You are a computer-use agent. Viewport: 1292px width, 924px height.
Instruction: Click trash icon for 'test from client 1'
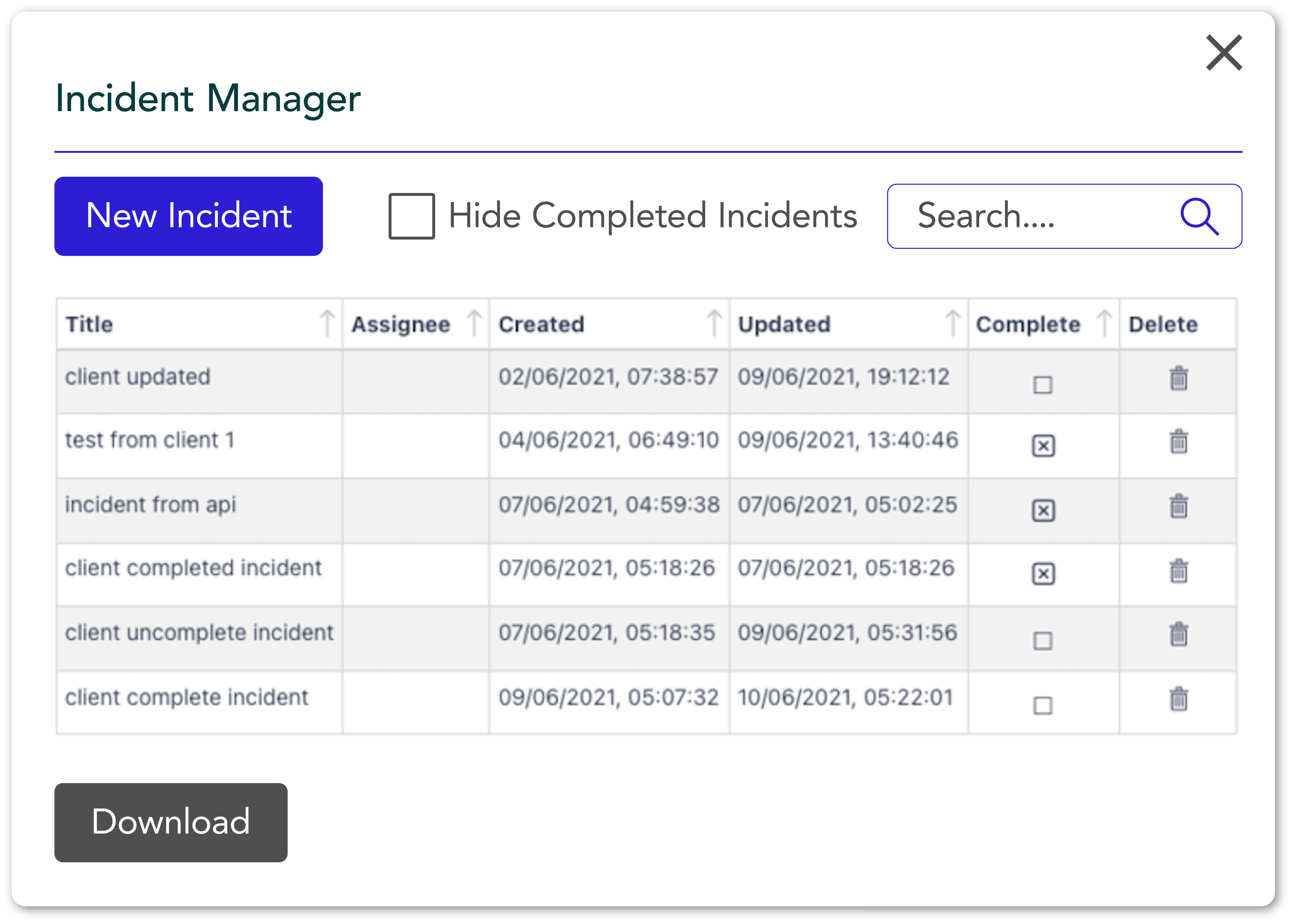[1178, 442]
